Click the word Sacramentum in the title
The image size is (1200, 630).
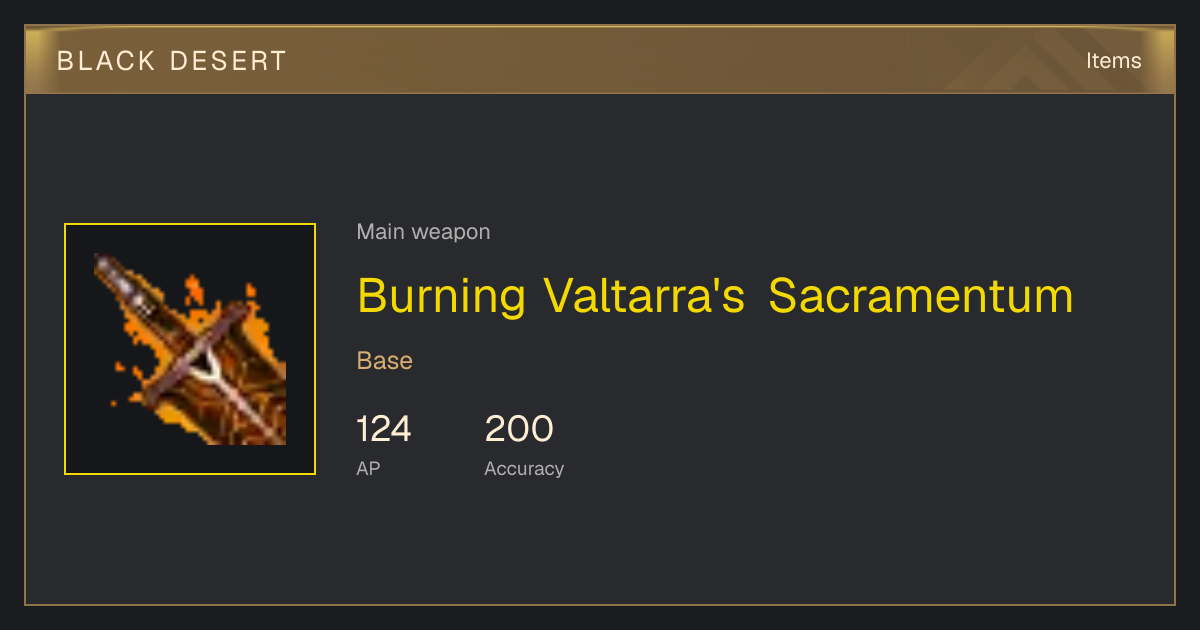point(921,296)
